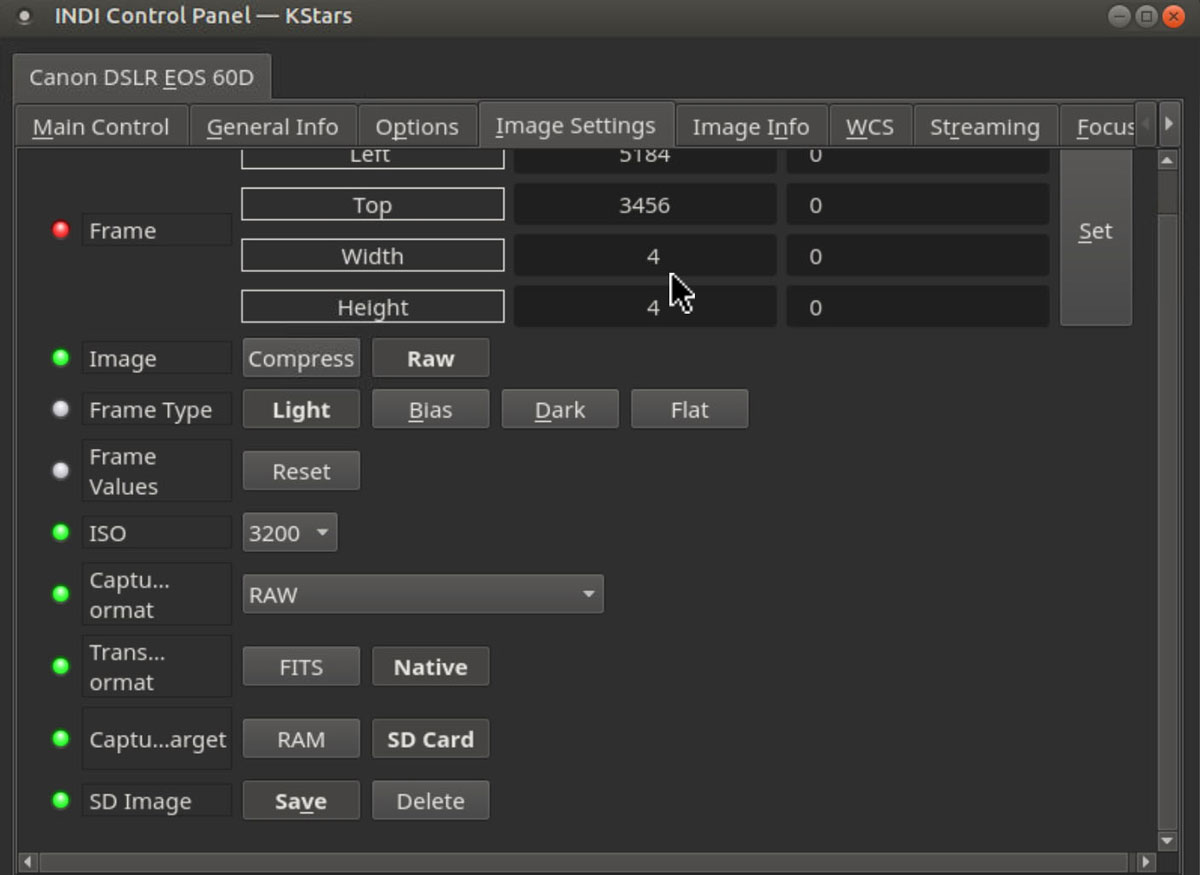Set frame type to Flat
Image resolution: width=1200 pixels, height=875 pixels.
tap(690, 409)
